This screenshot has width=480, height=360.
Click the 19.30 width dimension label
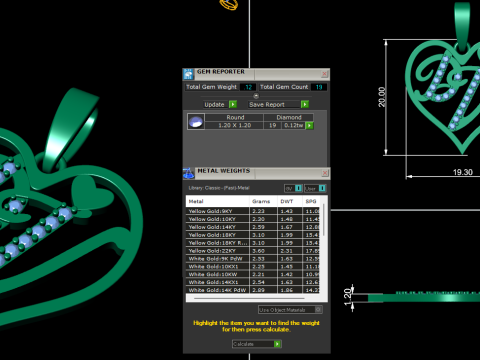(x=463, y=172)
